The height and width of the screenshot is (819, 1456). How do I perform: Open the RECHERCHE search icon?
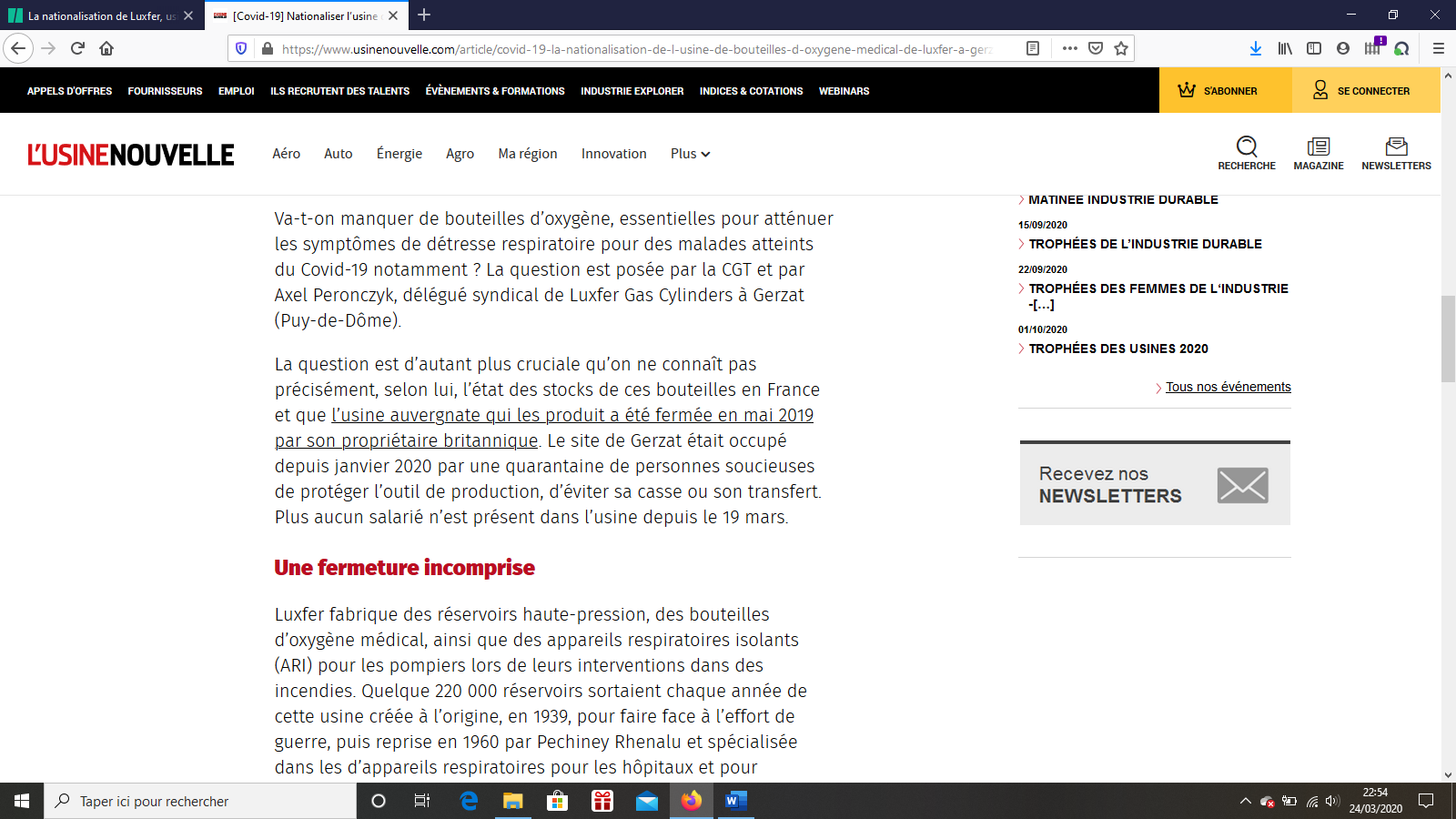point(1247,153)
